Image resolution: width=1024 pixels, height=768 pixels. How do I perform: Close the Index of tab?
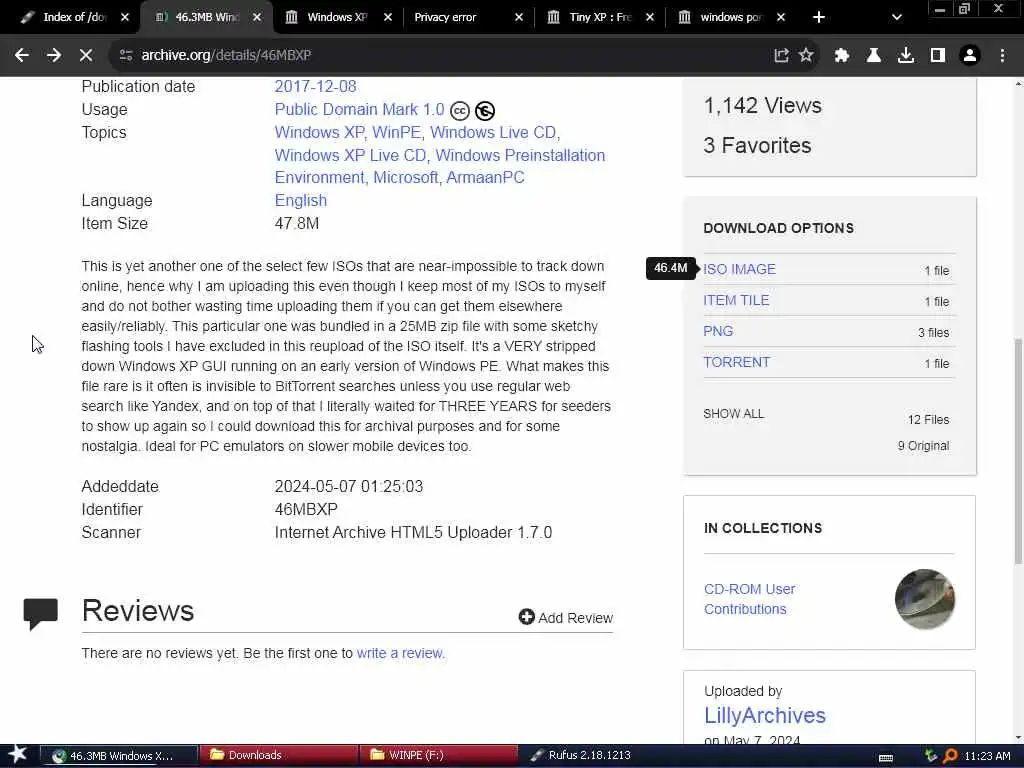point(125,18)
